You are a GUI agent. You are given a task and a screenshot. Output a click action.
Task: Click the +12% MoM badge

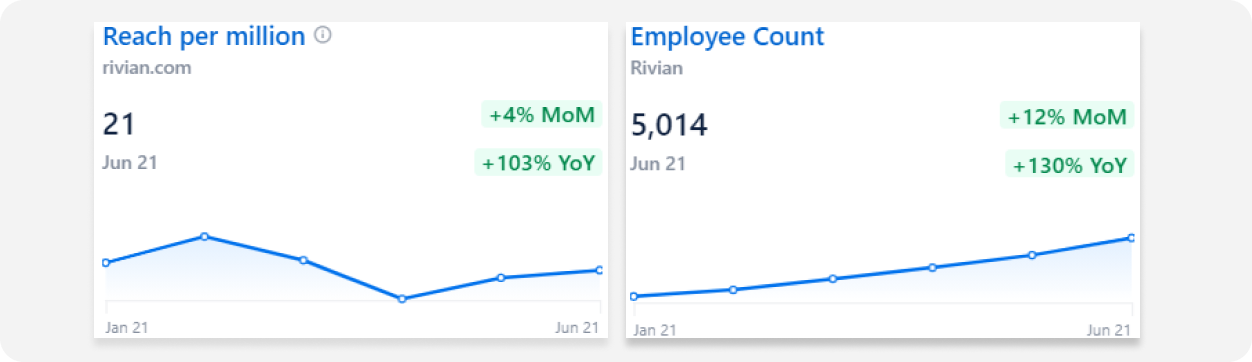coord(1066,117)
